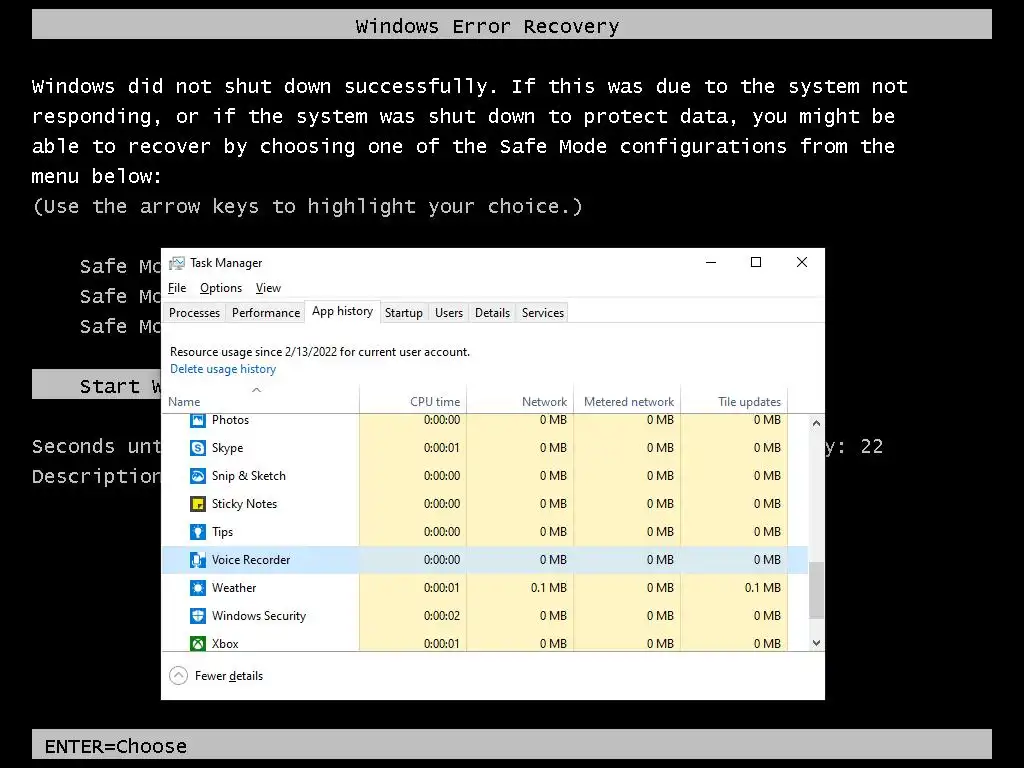1024x768 pixels.
Task: Select first Safe Mode option in recovery menu
Action: click(x=120, y=266)
